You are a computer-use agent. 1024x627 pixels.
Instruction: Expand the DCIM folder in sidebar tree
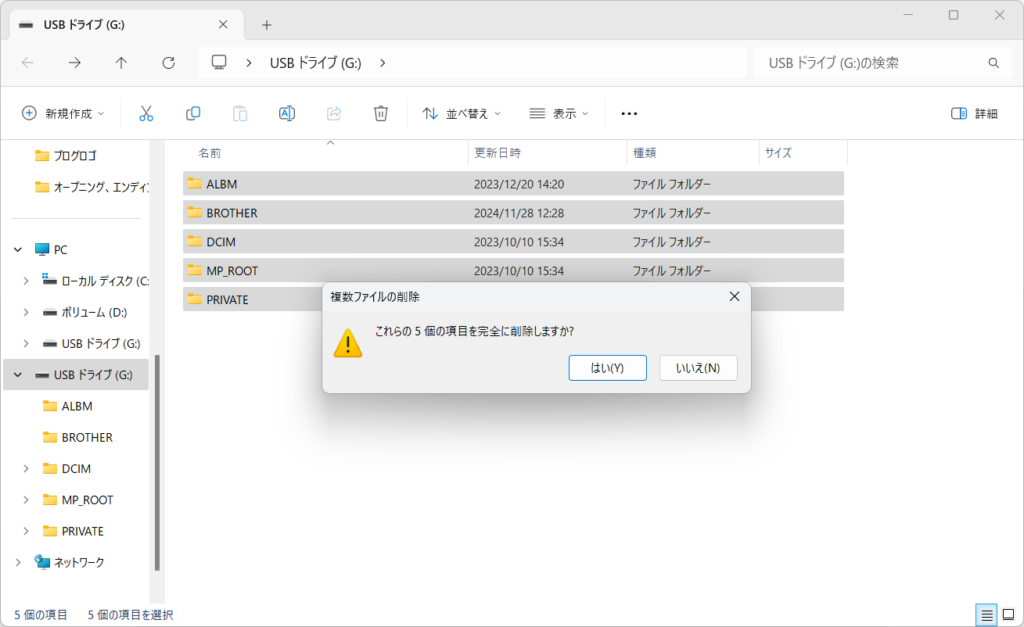click(26, 469)
